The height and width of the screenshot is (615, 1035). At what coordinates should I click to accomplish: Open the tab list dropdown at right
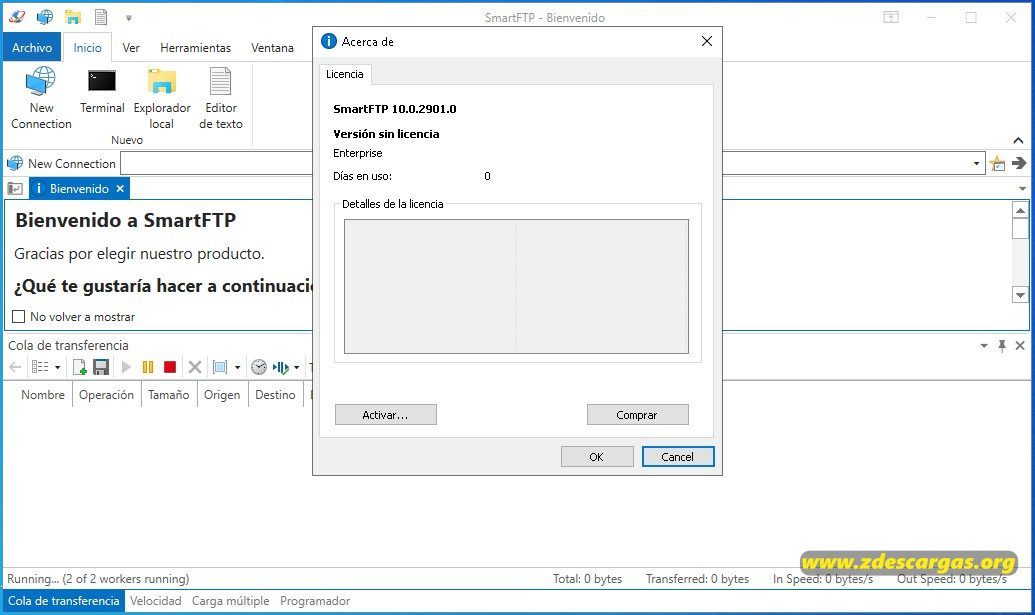(1022, 189)
